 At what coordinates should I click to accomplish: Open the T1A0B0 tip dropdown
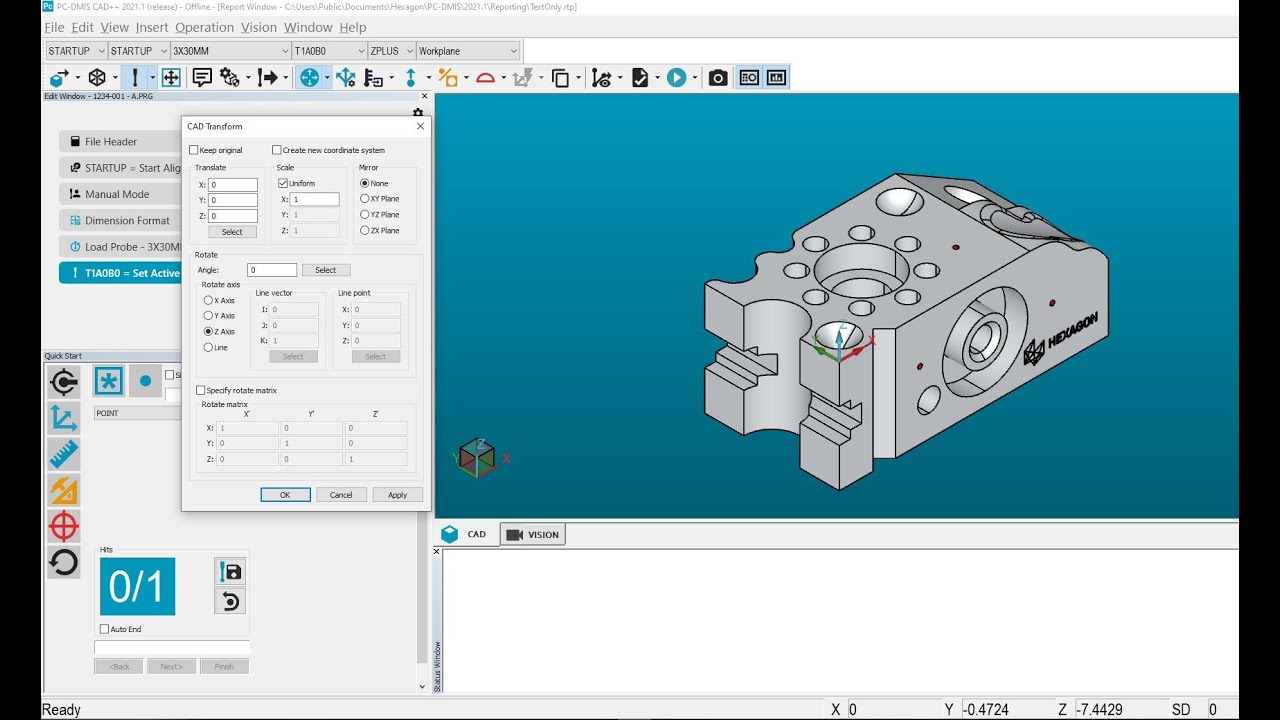(x=330, y=50)
